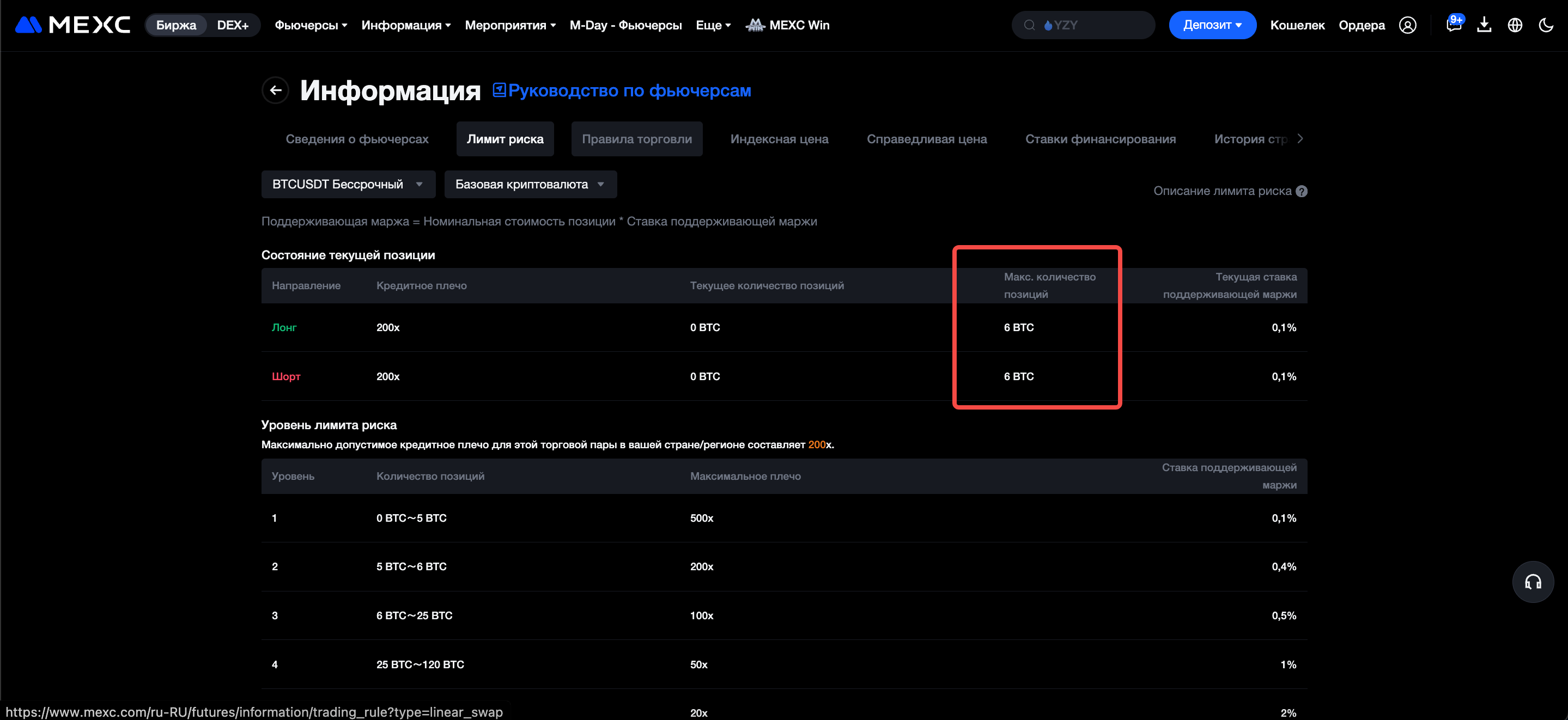Screen dimensions: 1568x720
Task: Click the 0 BTC~5 BTC range cell
Action: 411,518
